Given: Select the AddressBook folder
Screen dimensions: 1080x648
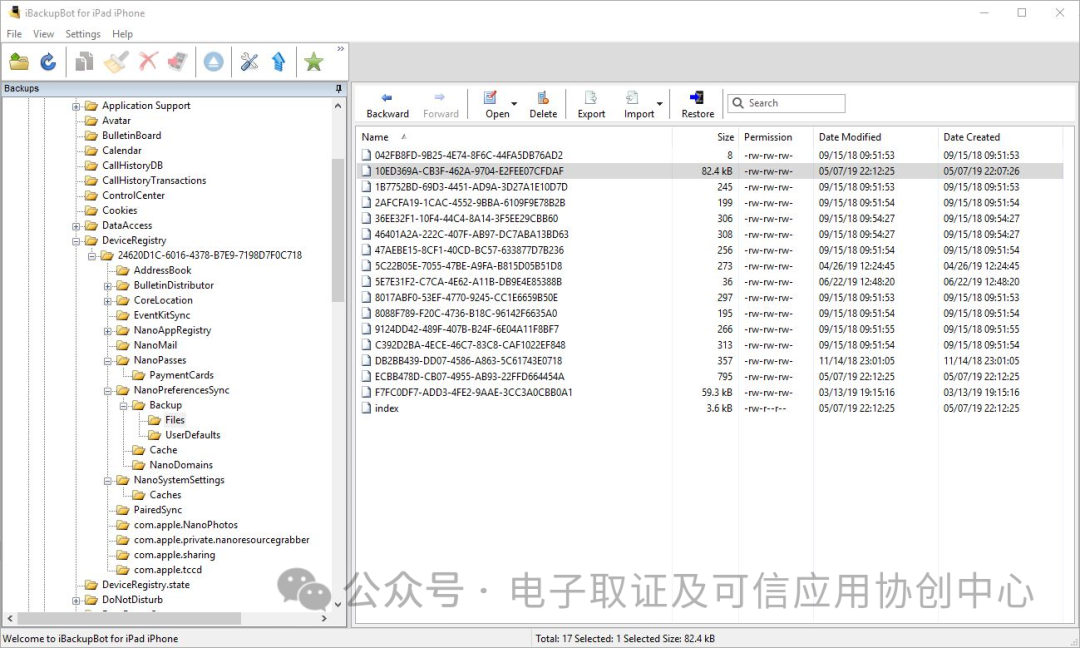Looking at the screenshot, I should point(163,270).
